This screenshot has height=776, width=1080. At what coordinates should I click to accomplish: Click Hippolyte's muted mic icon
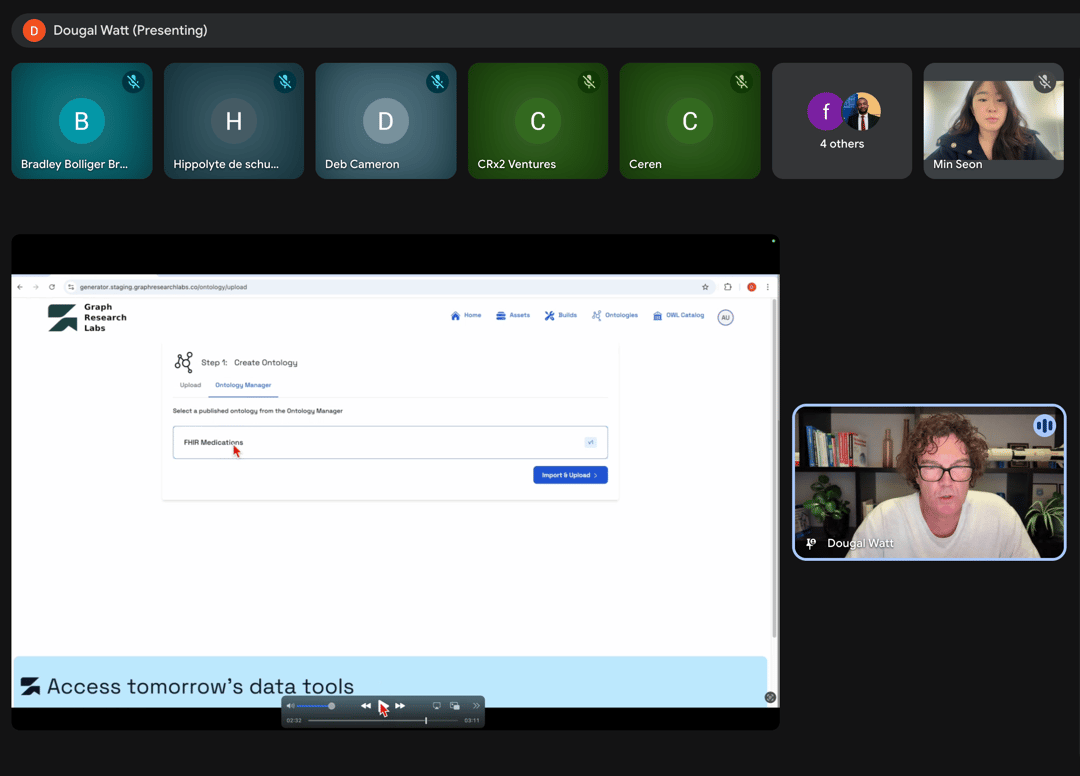(285, 82)
